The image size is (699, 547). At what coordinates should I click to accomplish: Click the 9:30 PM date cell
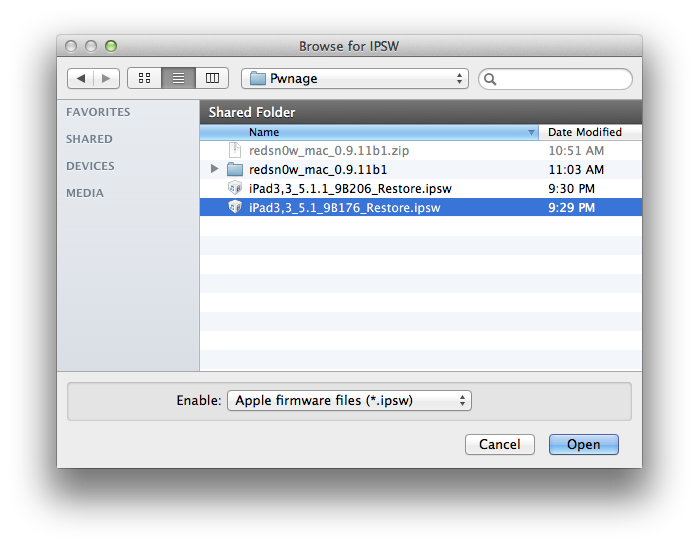click(572, 189)
